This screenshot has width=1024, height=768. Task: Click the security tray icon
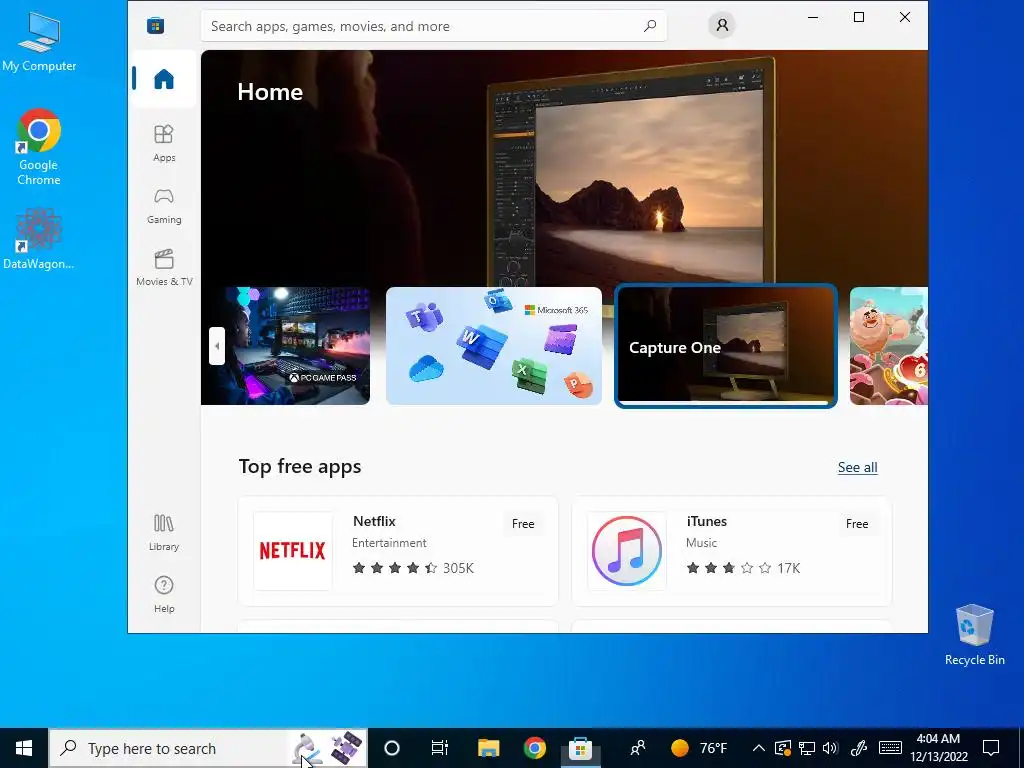[782, 748]
